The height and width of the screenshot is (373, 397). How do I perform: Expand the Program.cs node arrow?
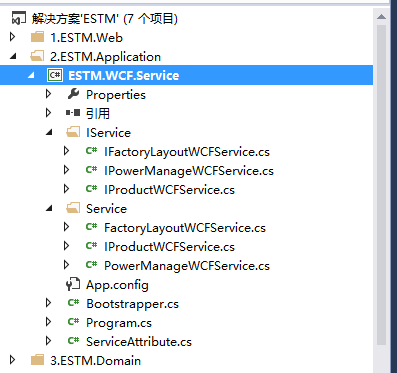tap(49, 322)
